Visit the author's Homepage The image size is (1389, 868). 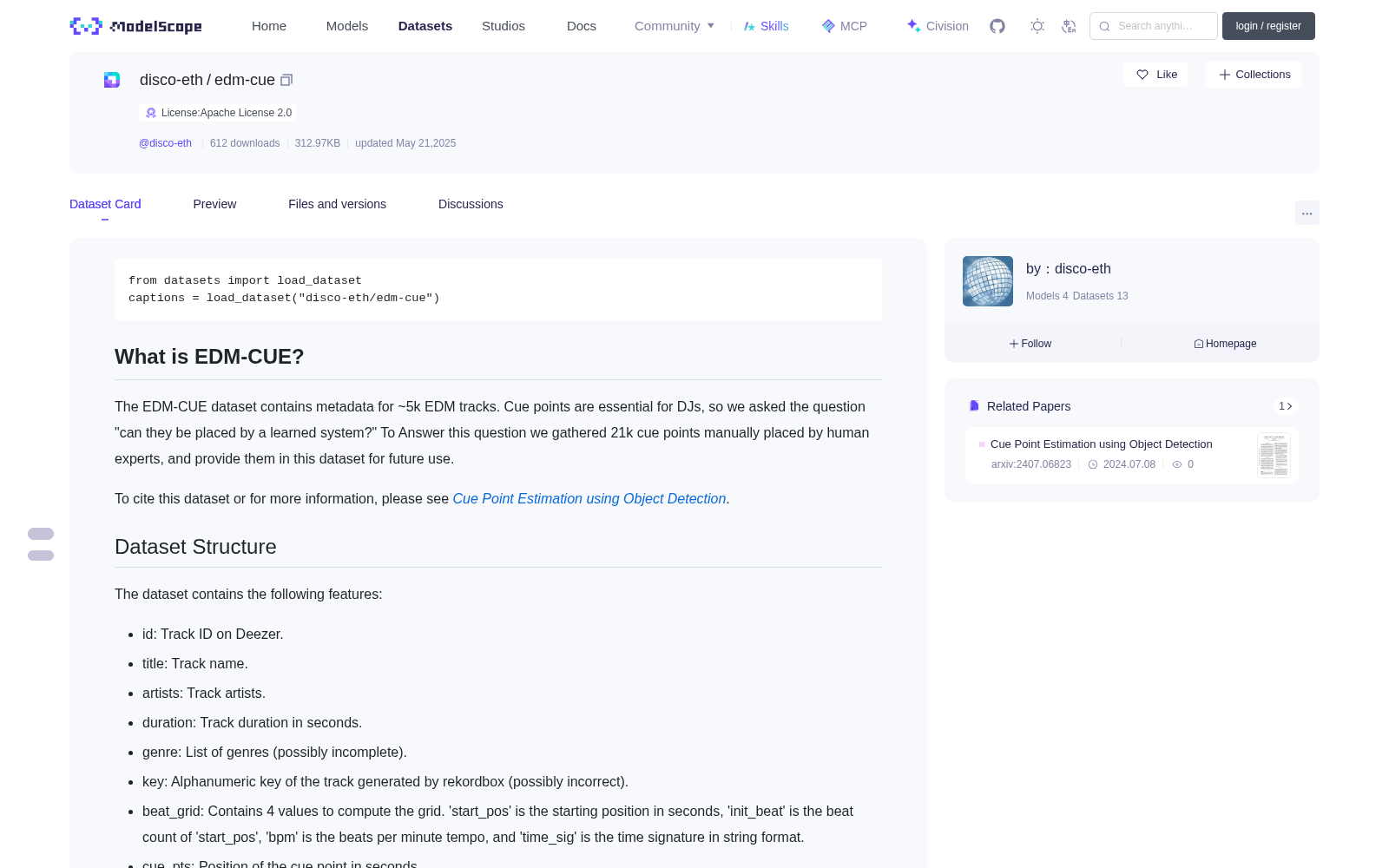(x=1225, y=344)
